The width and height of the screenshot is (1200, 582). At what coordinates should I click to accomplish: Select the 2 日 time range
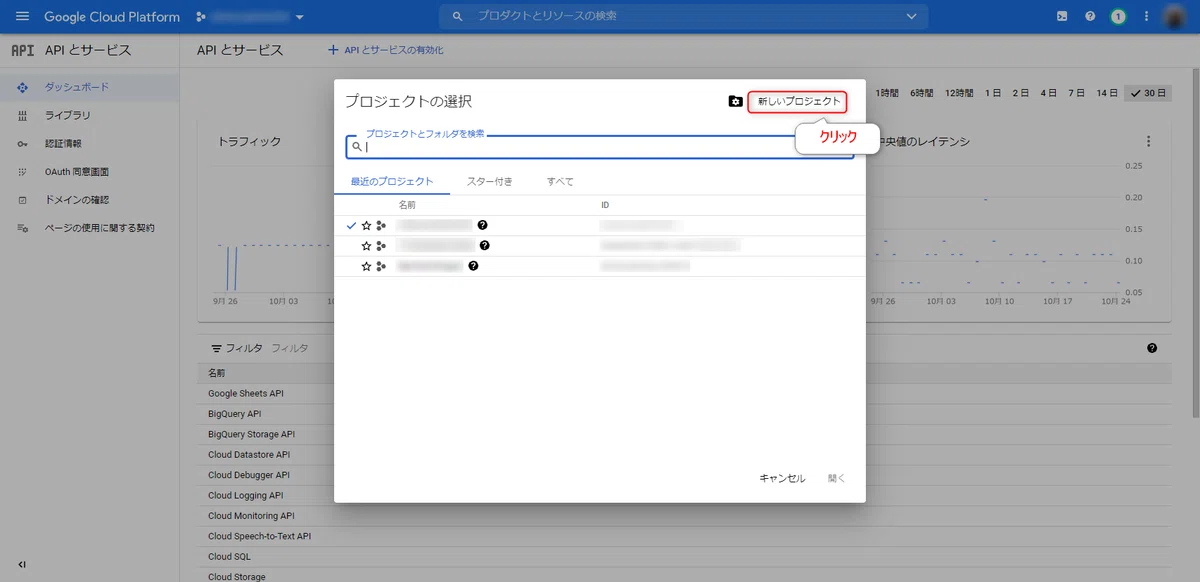1020,93
